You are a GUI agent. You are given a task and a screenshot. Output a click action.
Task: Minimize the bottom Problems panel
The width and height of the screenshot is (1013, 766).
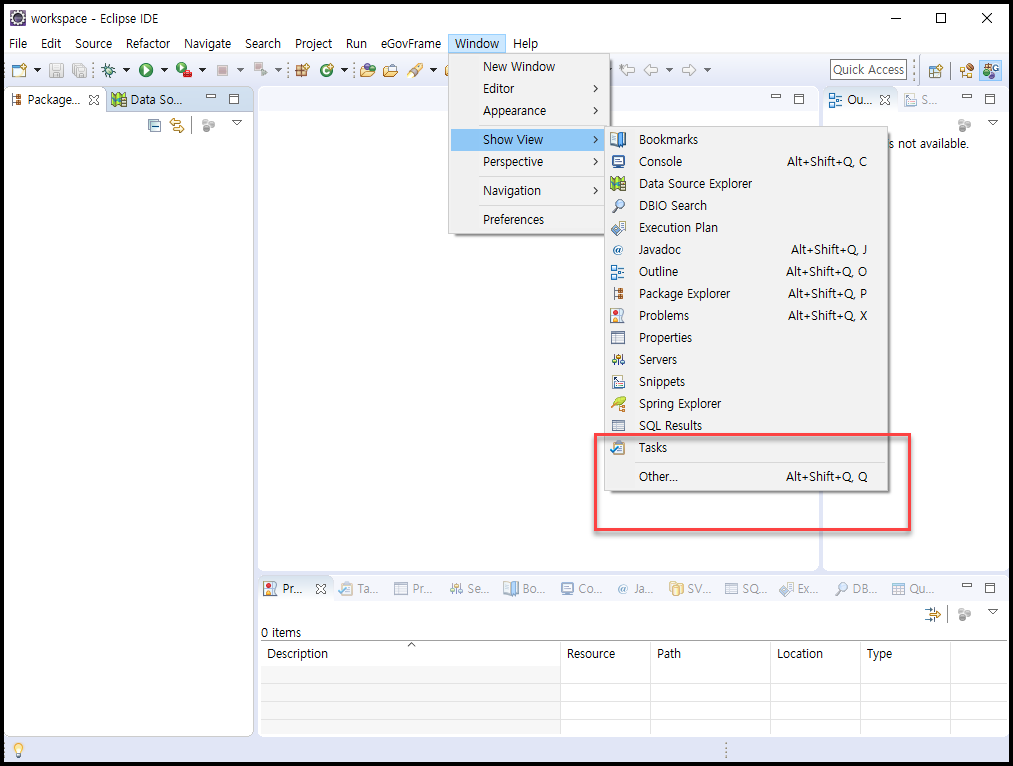pos(966,585)
